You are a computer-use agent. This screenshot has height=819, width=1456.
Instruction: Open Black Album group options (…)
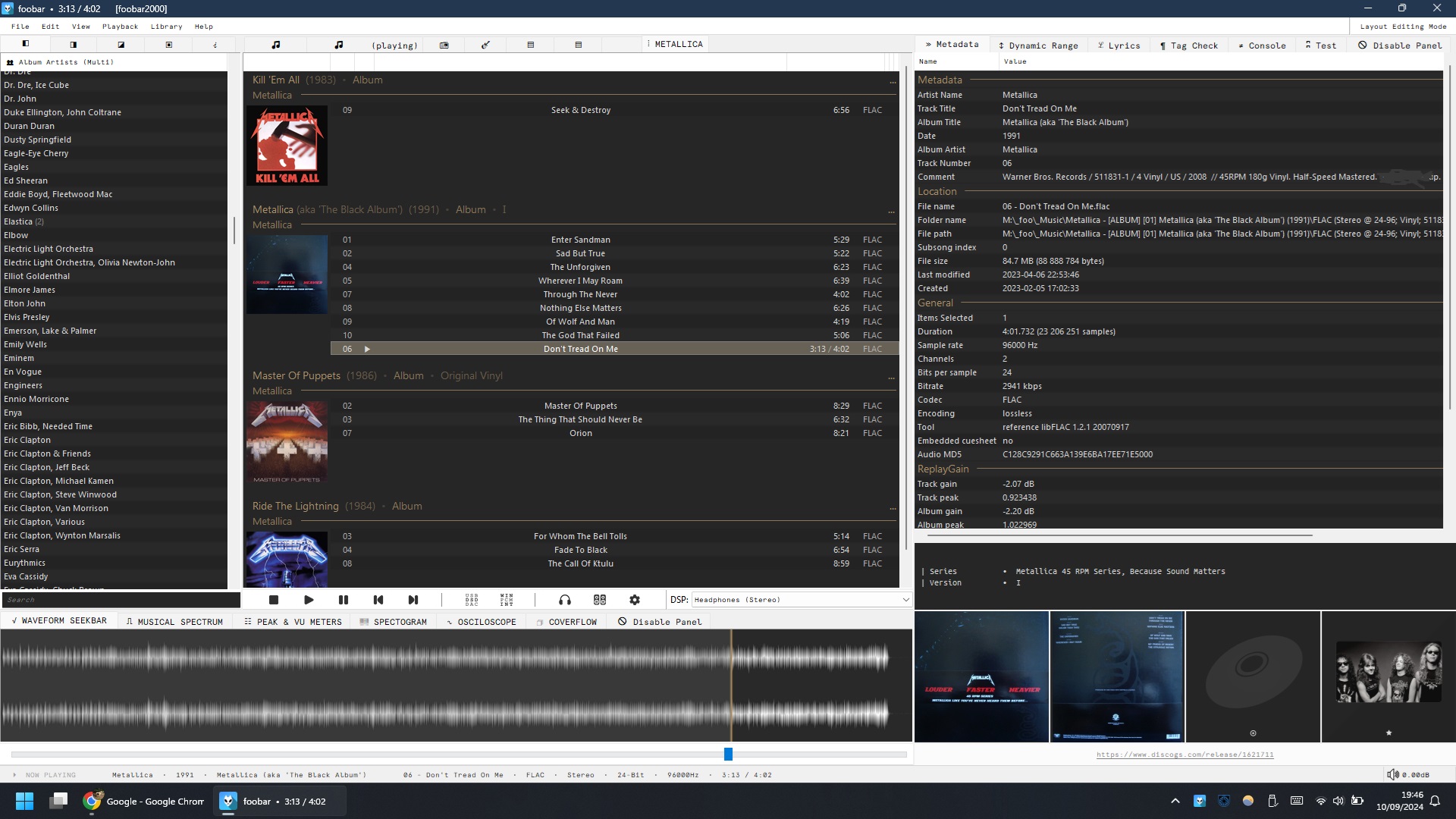pyautogui.click(x=892, y=211)
